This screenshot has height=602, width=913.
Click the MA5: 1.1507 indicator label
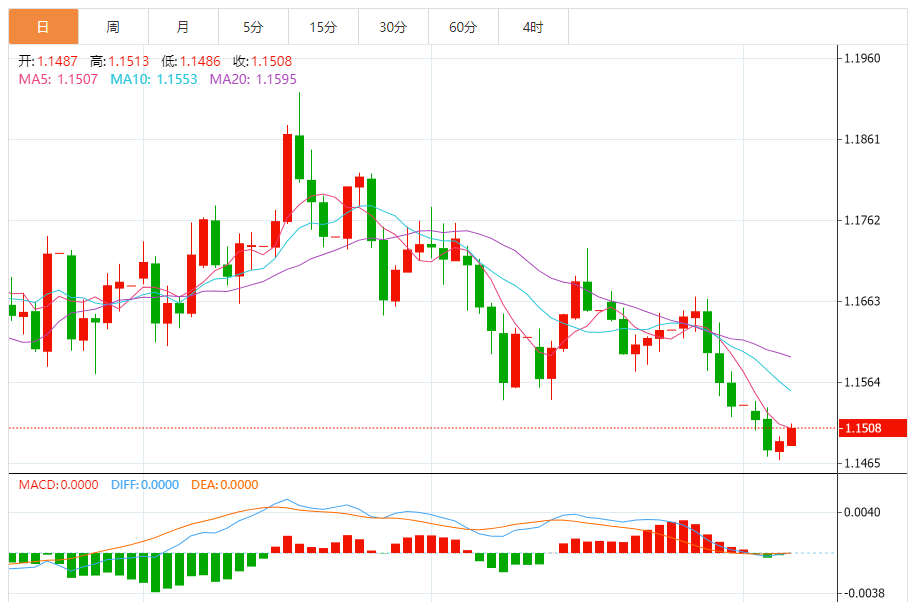(x=58, y=79)
